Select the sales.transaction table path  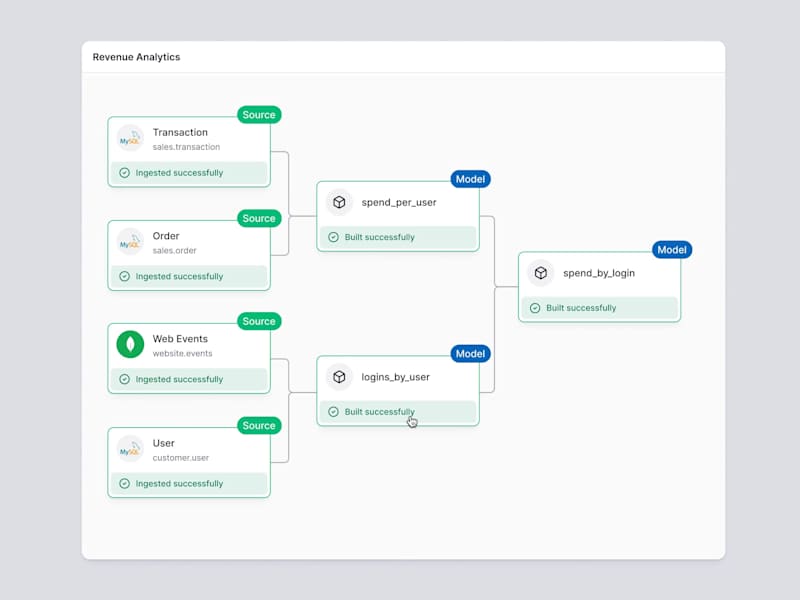186,147
